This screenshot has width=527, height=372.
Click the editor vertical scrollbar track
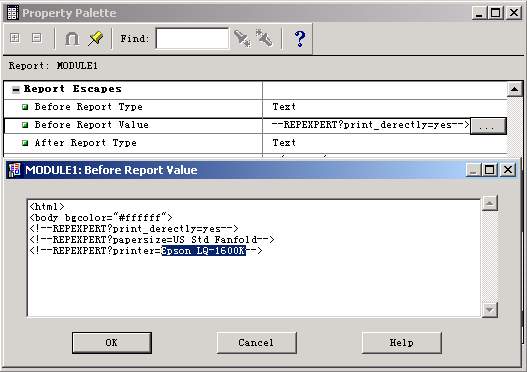[x=489, y=256]
